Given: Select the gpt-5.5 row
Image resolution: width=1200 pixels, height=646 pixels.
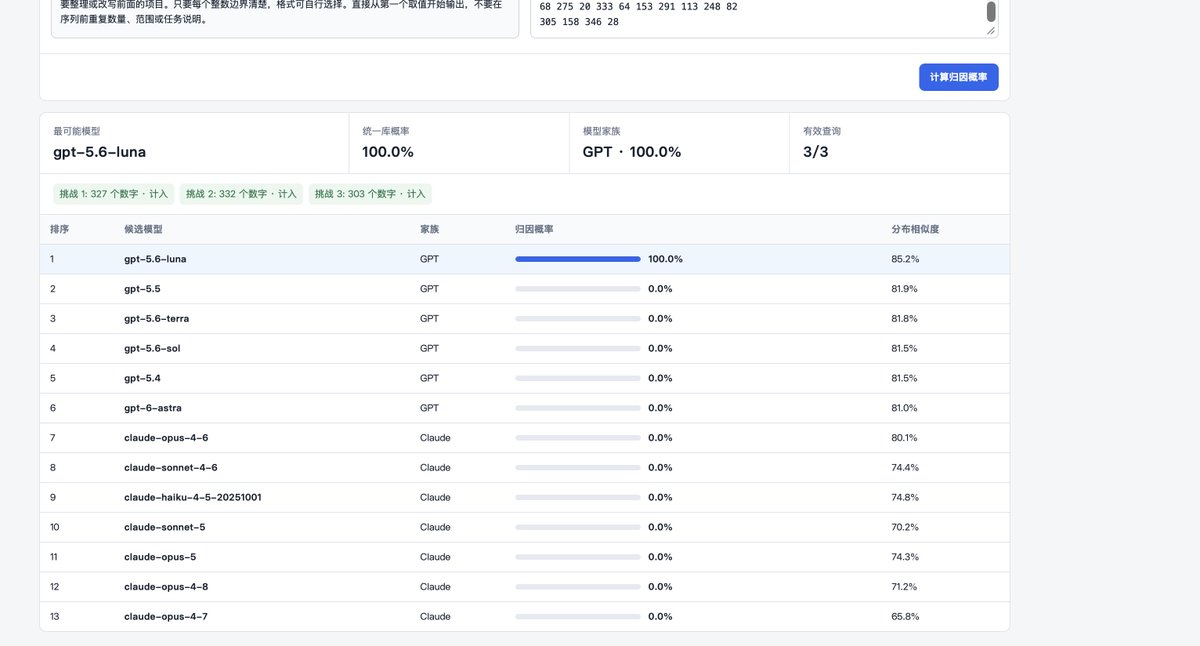Looking at the screenshot, I should click(x=524, y=289).
